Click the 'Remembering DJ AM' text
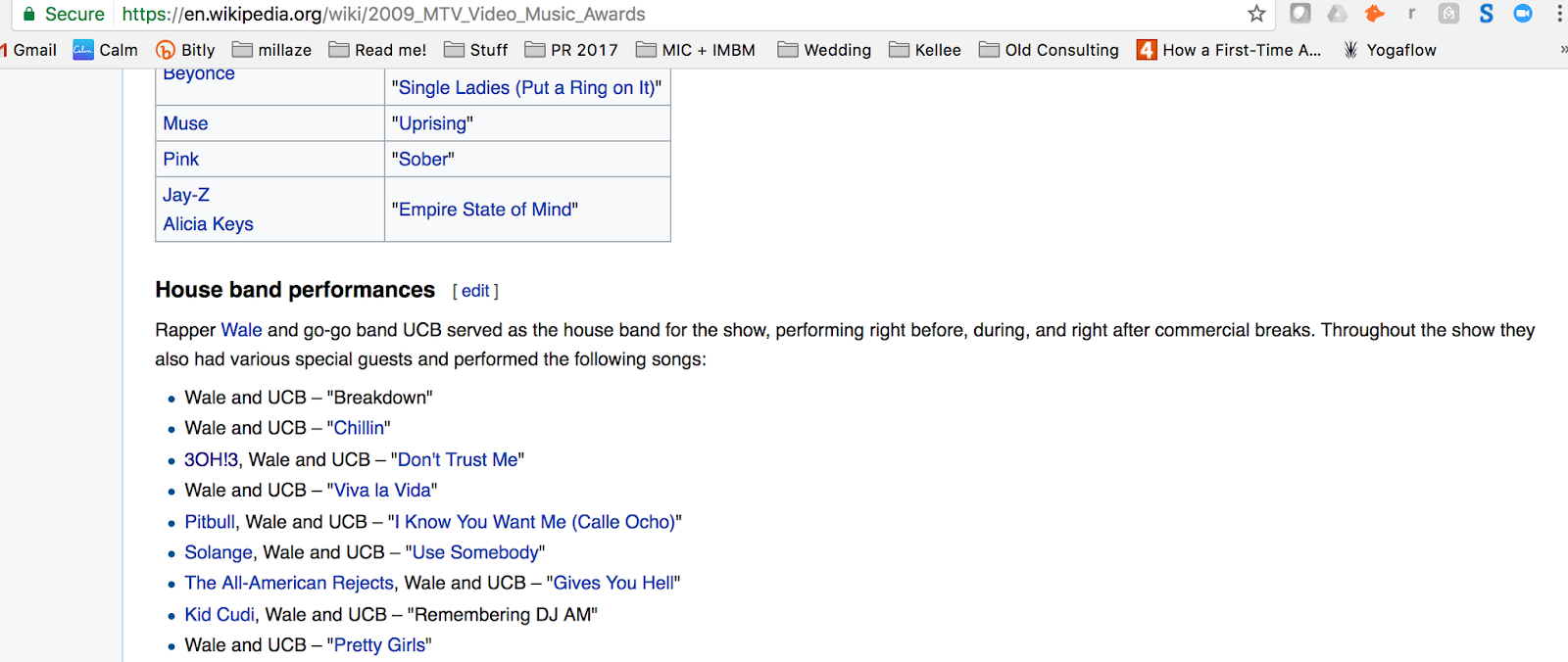This screenshot has height=662, width=1568. click(x=502, y=614)
